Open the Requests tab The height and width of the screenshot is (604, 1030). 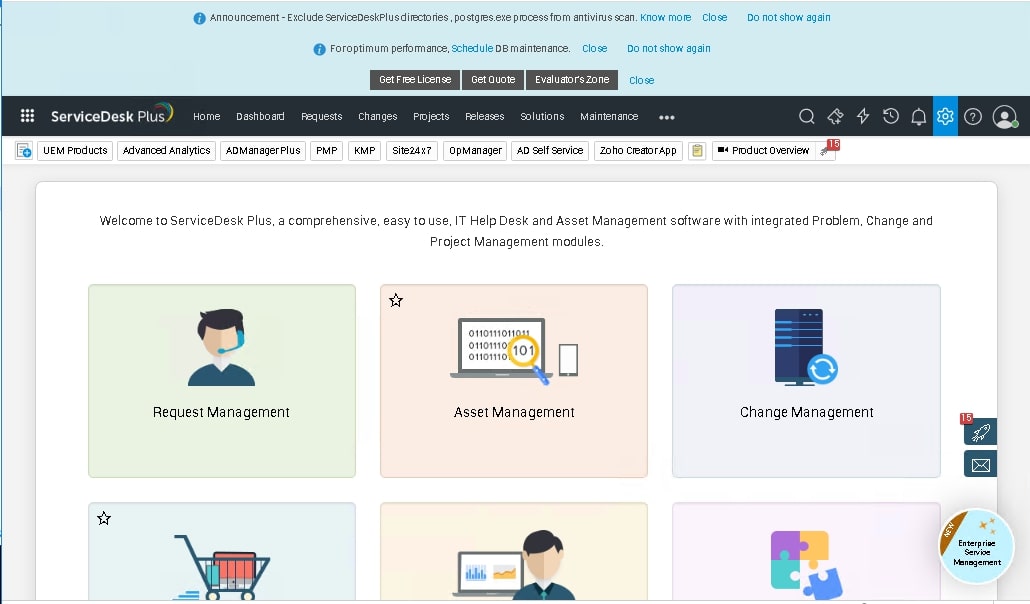tap(321, 116)
